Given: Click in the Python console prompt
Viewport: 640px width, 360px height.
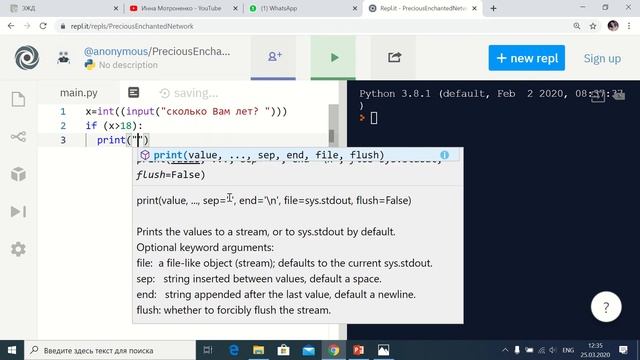Looking at the screenshot, I should point(373,118).
